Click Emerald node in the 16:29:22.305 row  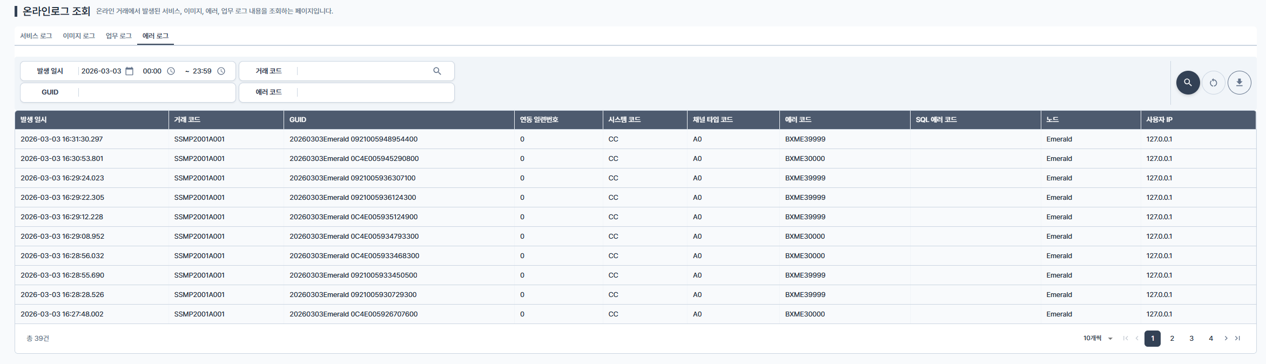click(x=1059, y=198)
